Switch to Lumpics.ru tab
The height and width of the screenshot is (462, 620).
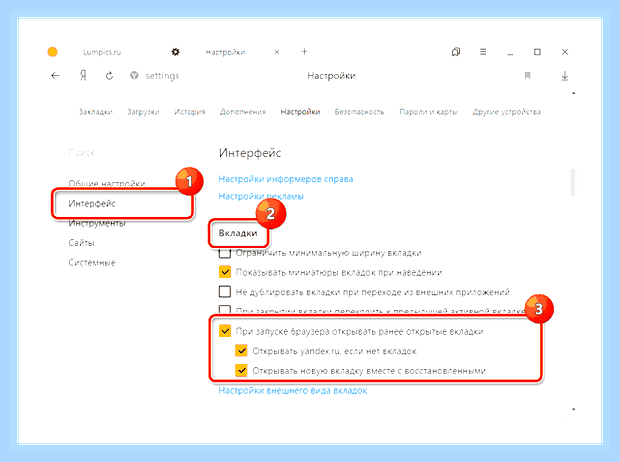(102, 52)
